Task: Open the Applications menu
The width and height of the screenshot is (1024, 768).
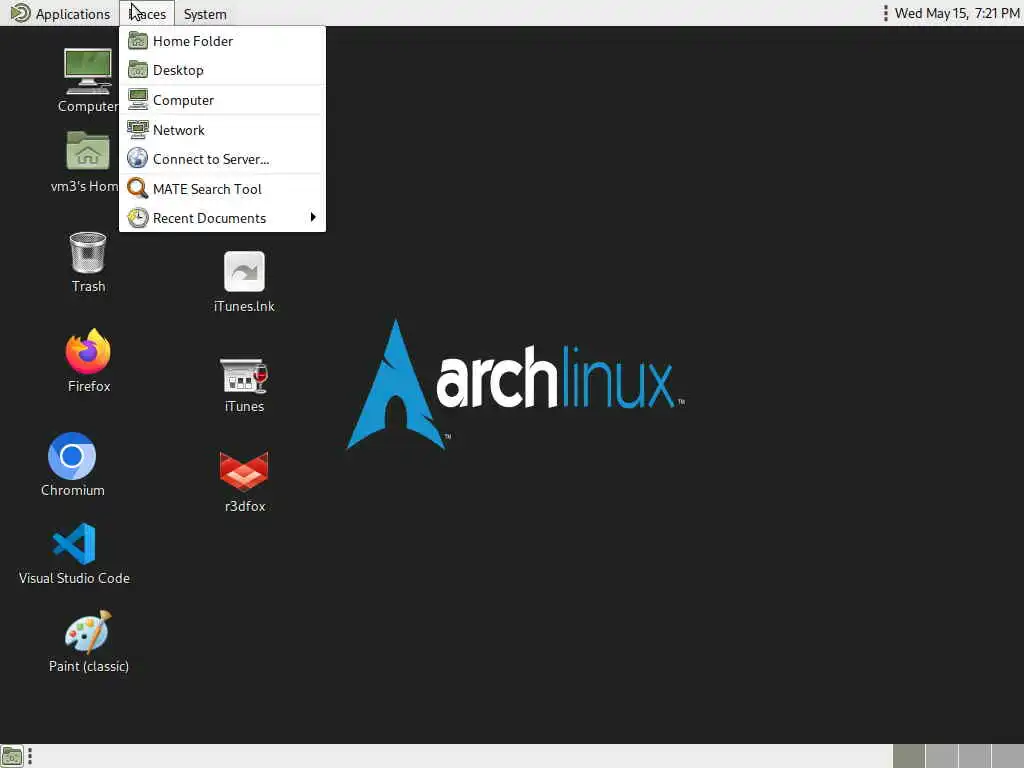Action: 60,14
